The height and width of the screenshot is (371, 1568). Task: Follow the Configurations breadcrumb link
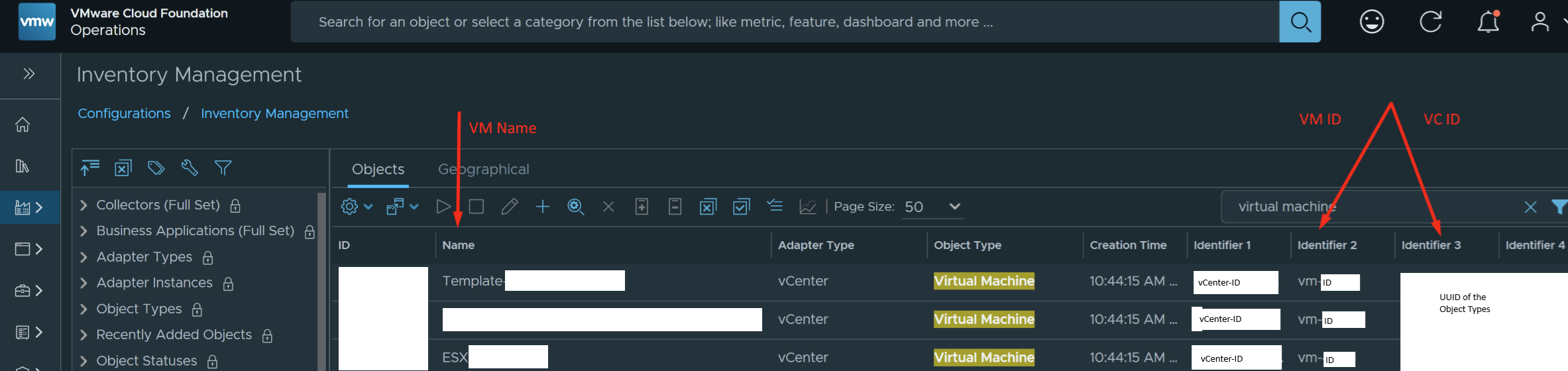click(x=124, y=113)
